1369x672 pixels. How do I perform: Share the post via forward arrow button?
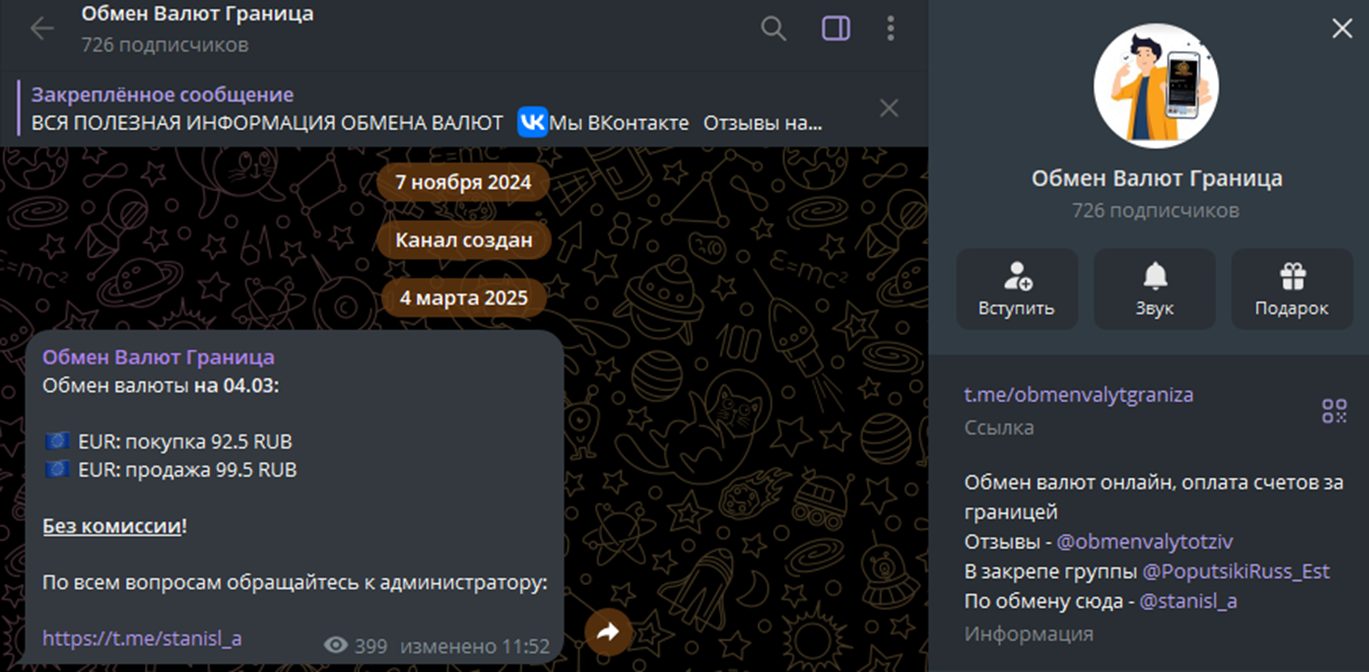click(608, 631)
